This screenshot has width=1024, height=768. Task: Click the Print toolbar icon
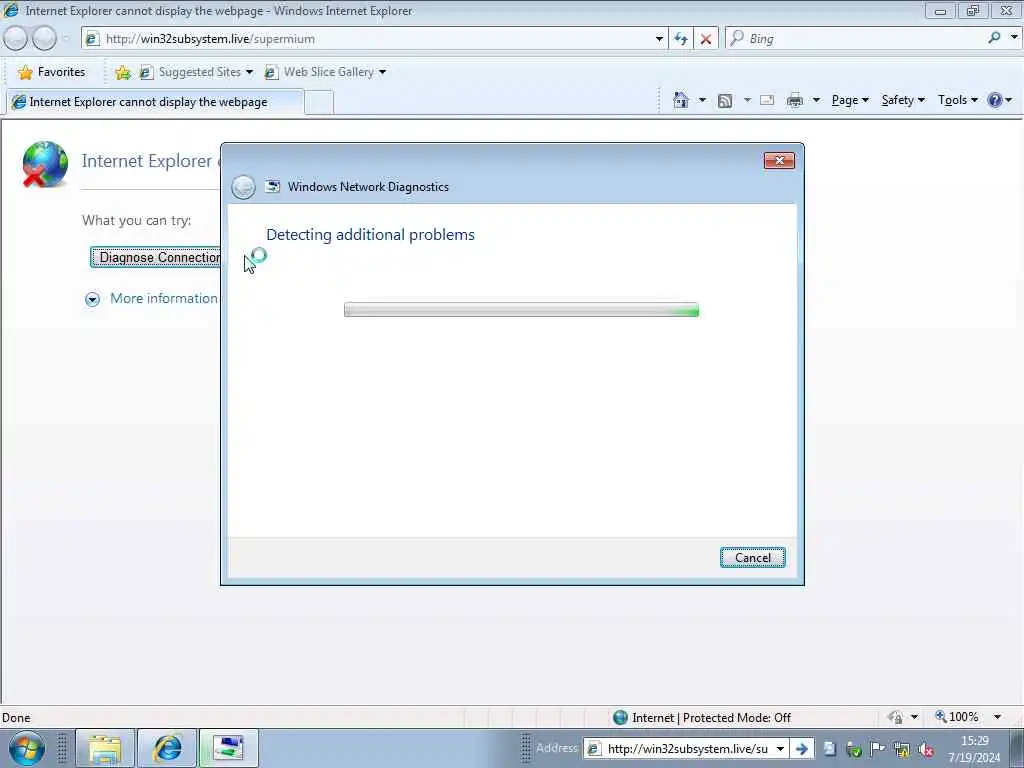[795, 101]
